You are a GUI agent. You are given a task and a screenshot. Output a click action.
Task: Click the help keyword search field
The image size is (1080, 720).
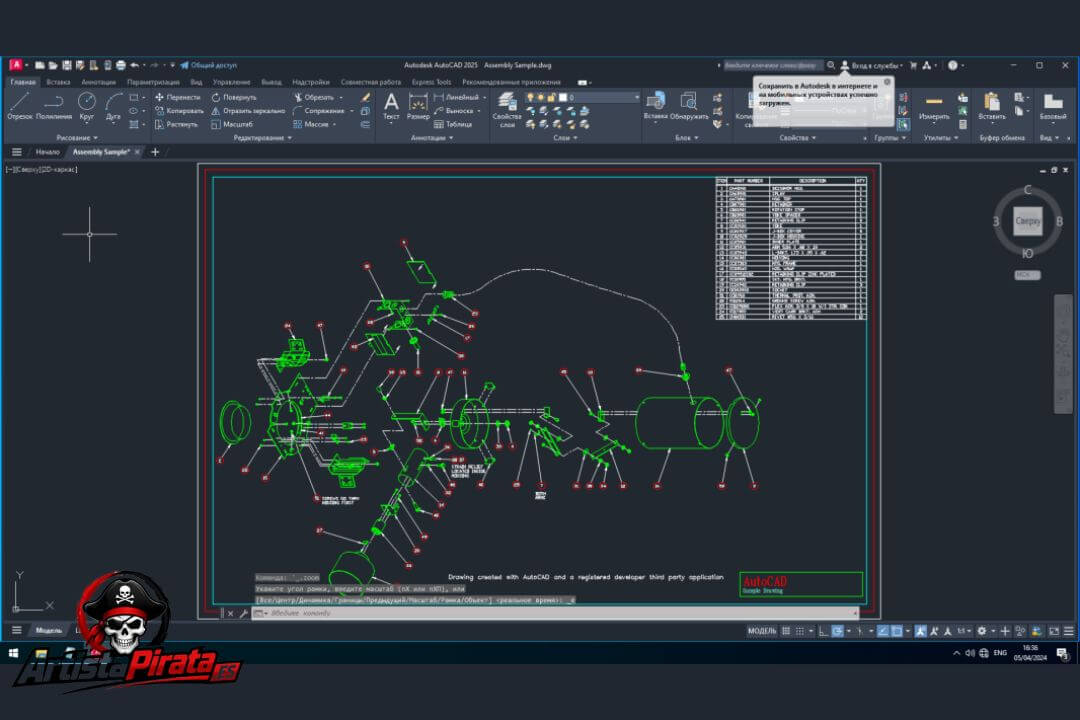click(771, 65)
